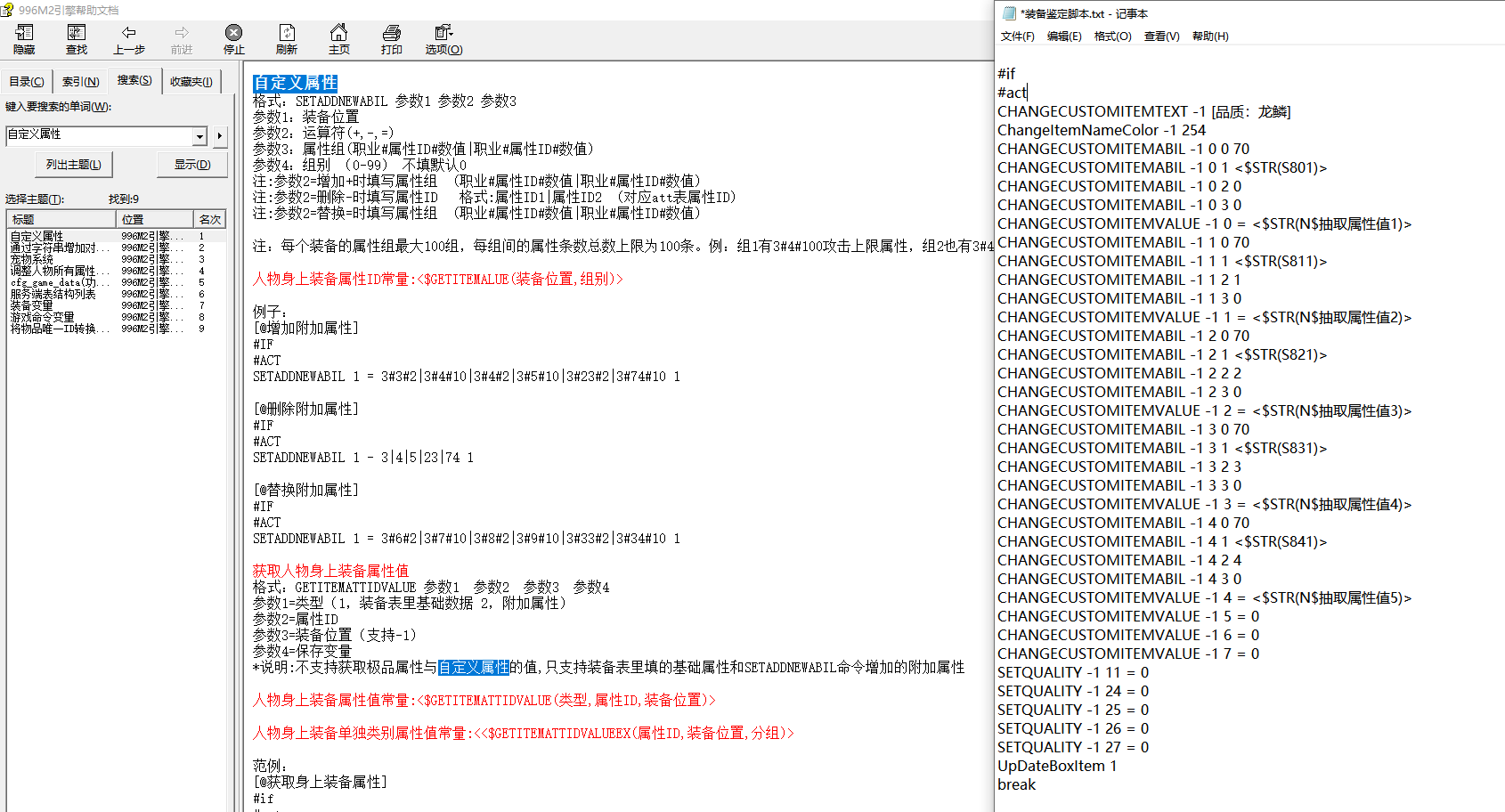Go back with the 上一步 icon
The width and height of the screenshot is (1505, 812).
129,40
